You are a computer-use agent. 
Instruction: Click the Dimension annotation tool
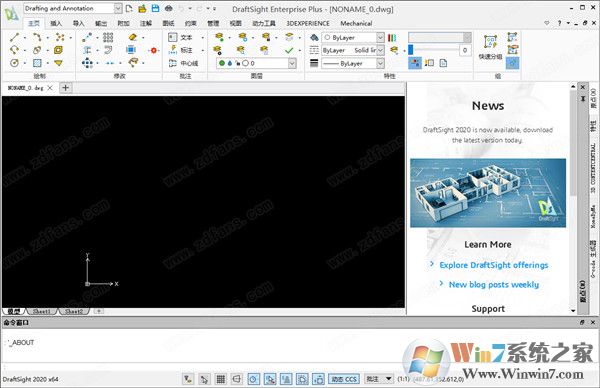181,50
